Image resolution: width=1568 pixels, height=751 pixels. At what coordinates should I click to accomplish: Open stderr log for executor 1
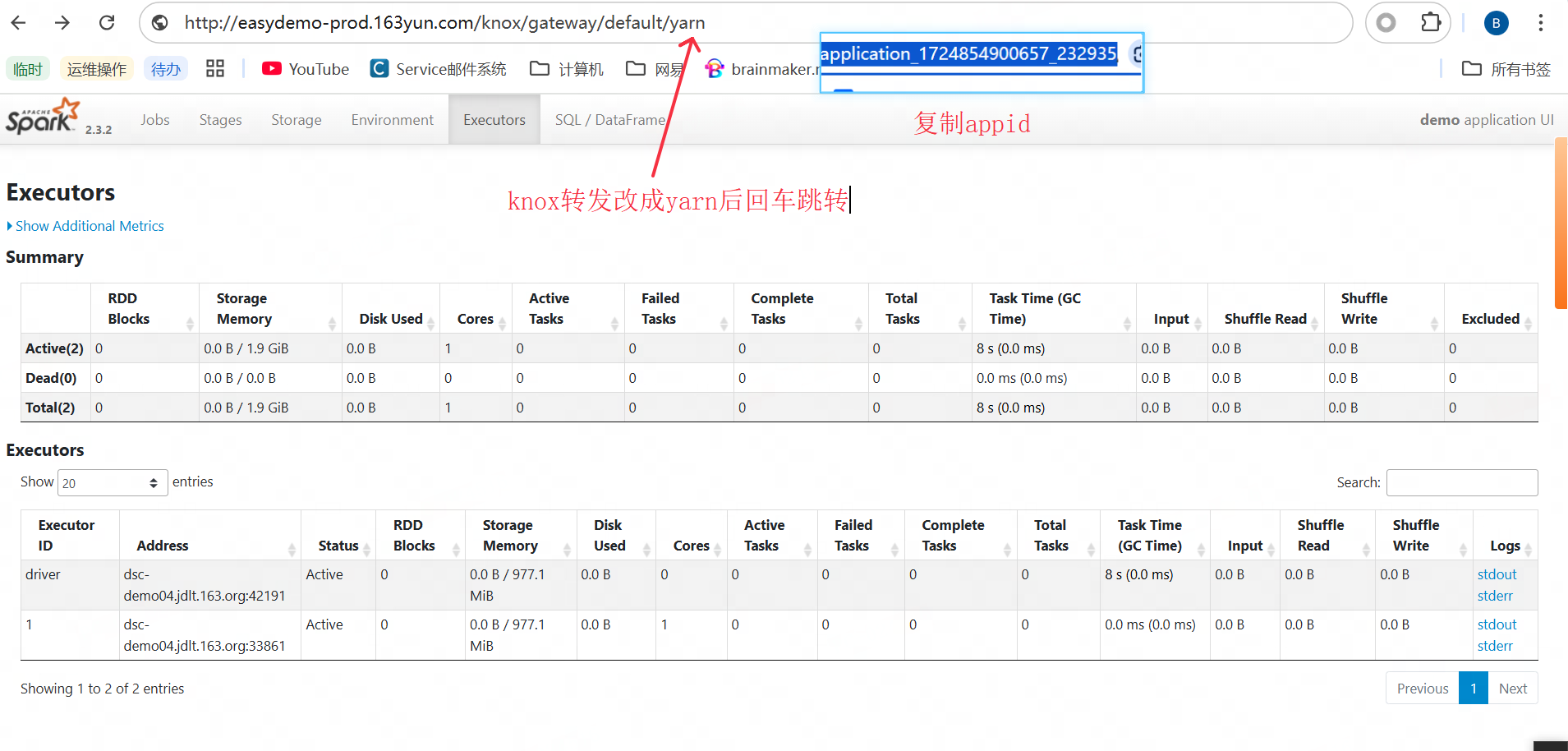[1494, 645]
